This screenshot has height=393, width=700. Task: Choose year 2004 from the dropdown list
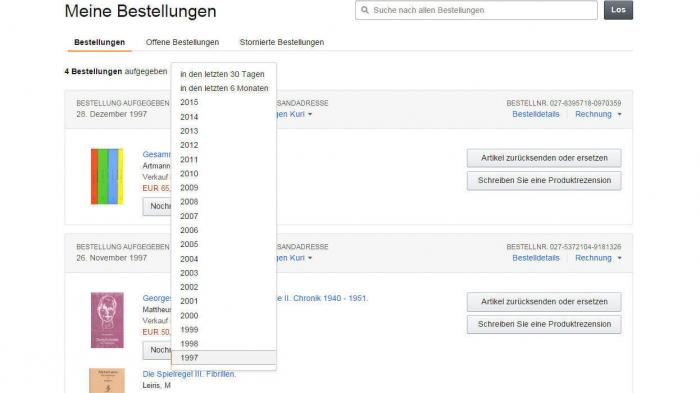click(x=224, y=259)
